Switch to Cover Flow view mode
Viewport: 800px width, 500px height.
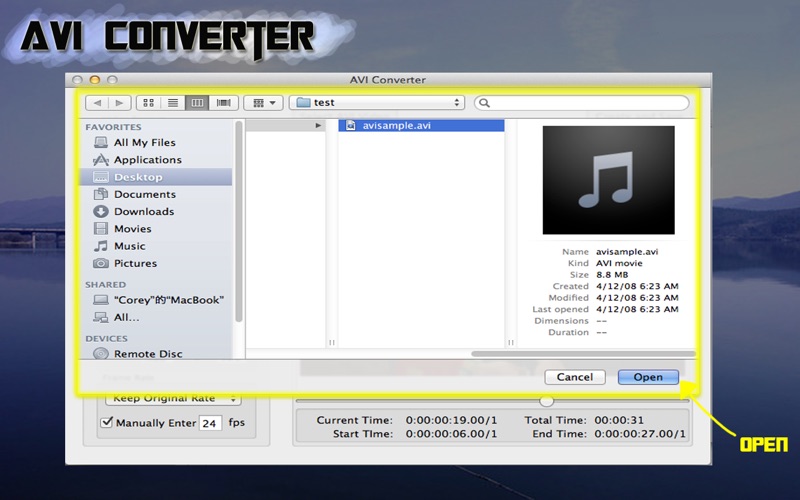click(223, 103)
